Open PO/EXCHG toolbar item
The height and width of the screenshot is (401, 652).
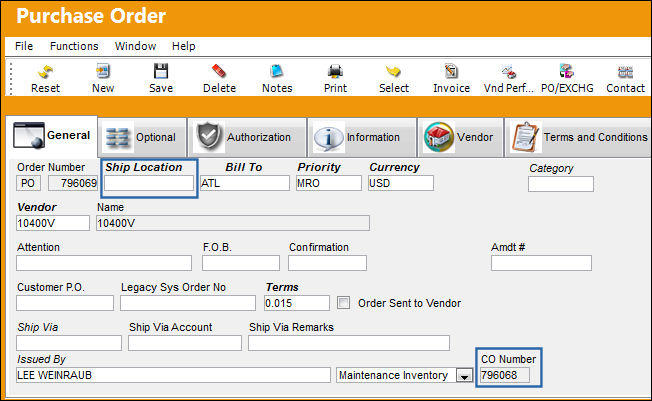567,79
